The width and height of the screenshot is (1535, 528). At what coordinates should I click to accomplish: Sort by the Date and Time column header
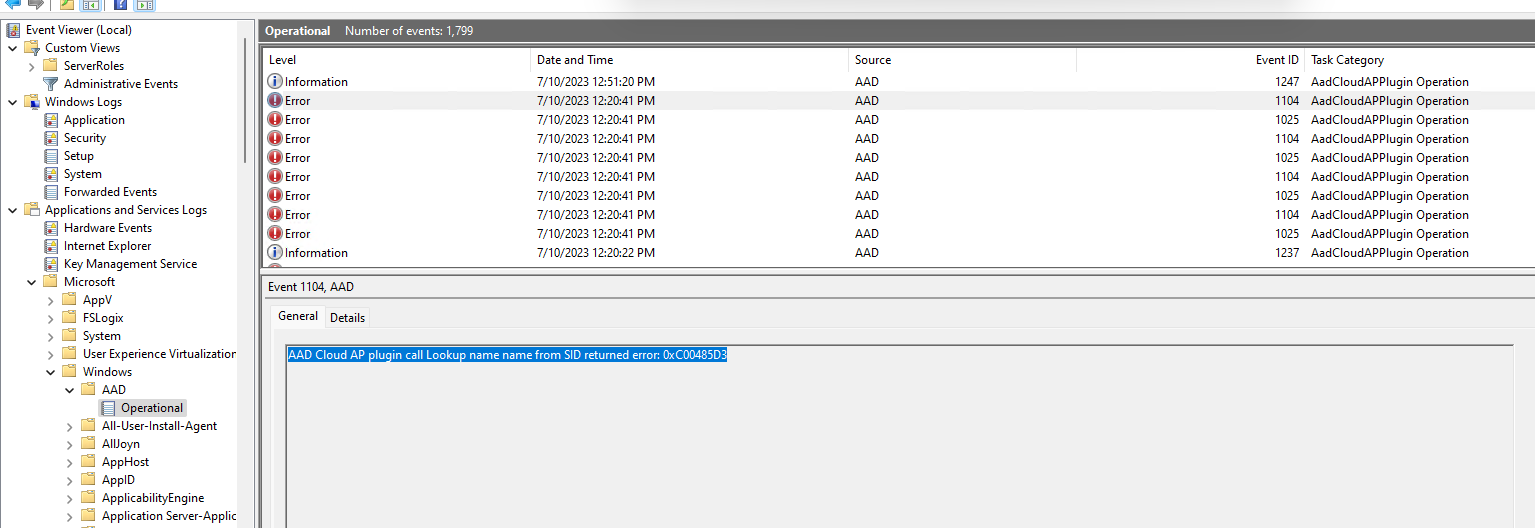point(689,60)
